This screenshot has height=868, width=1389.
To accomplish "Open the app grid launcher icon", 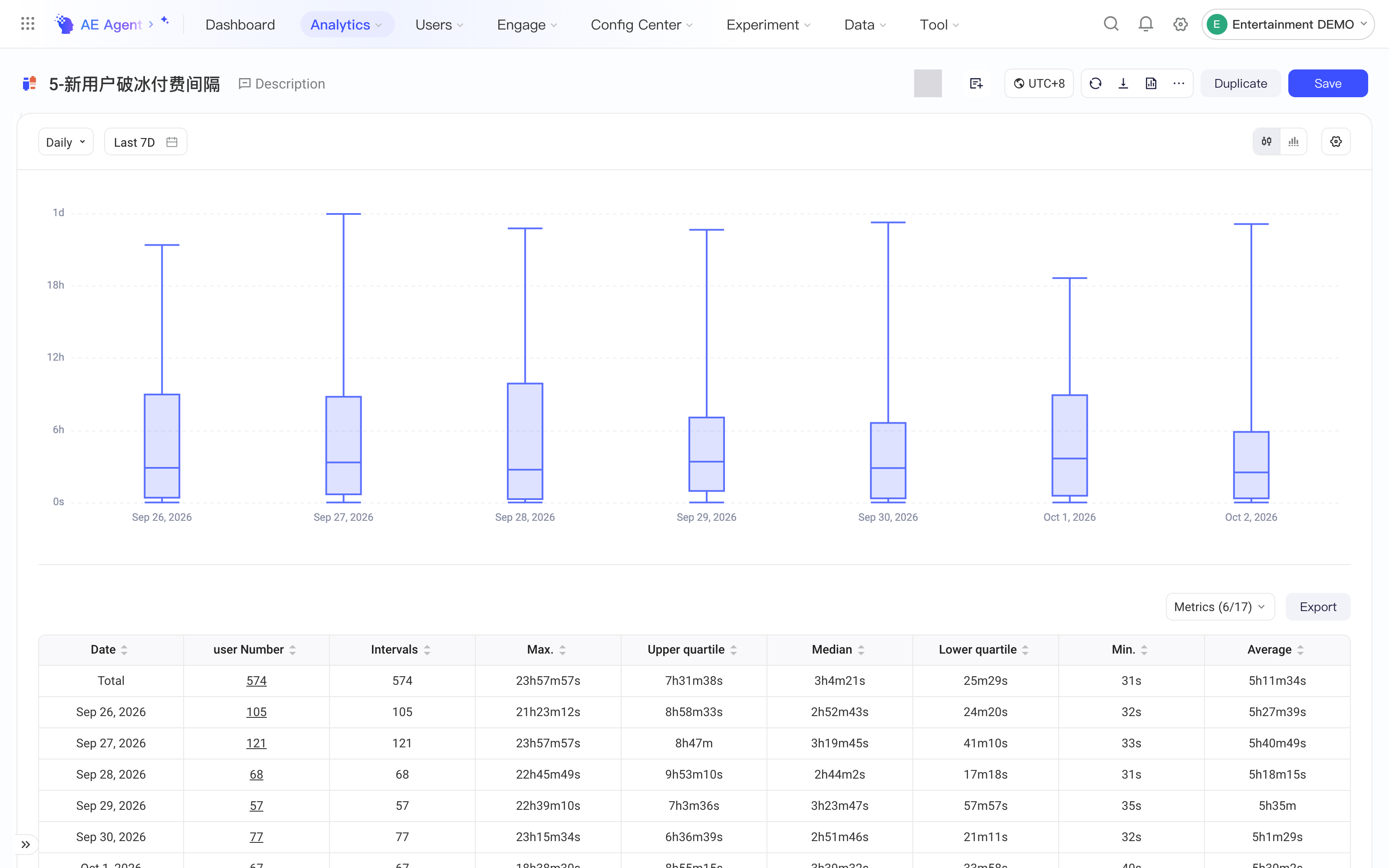I will pyautogui.click(x=27, y=24).
